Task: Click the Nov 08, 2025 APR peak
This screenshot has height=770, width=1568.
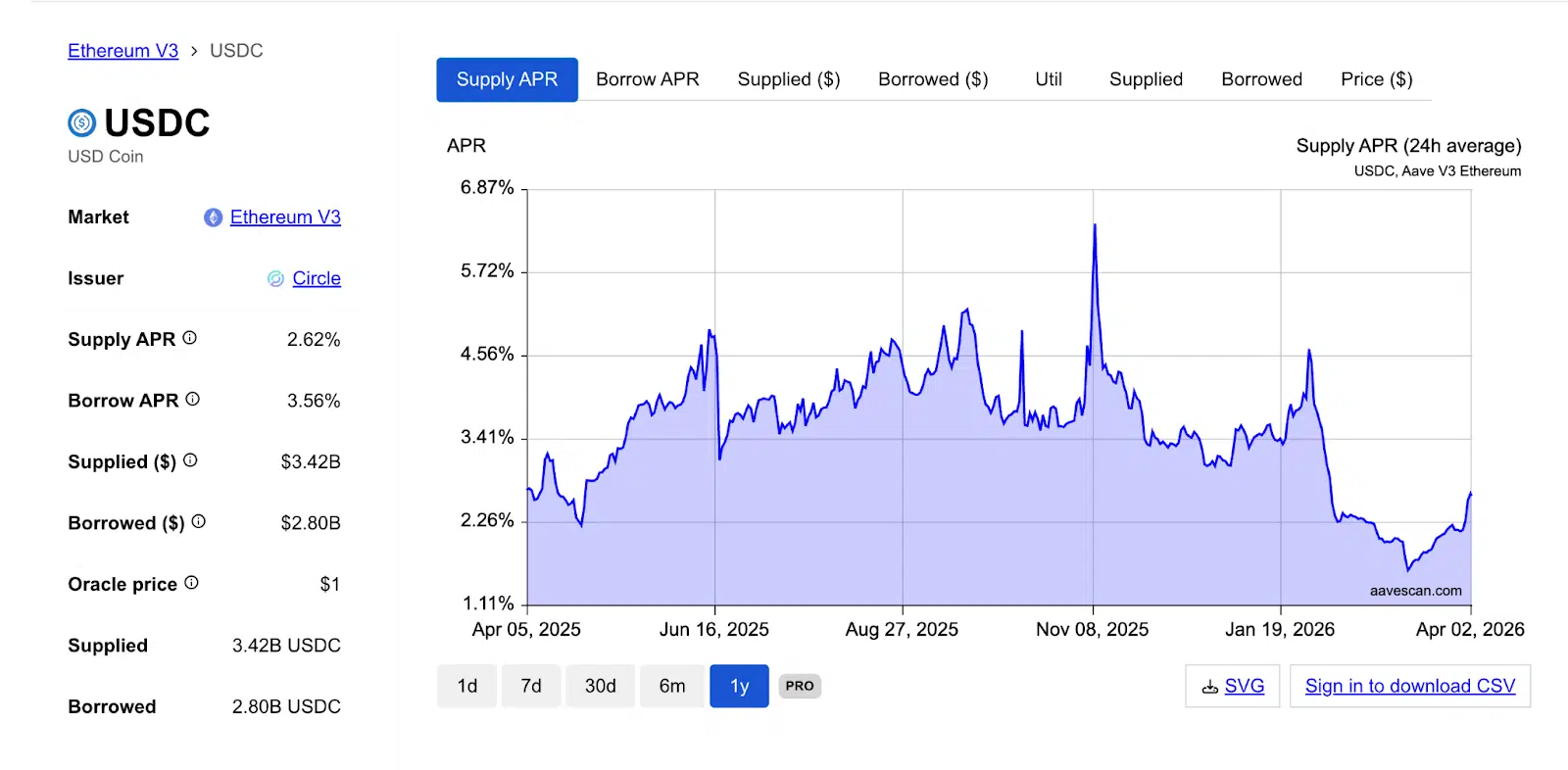Action: point(1094,225)
